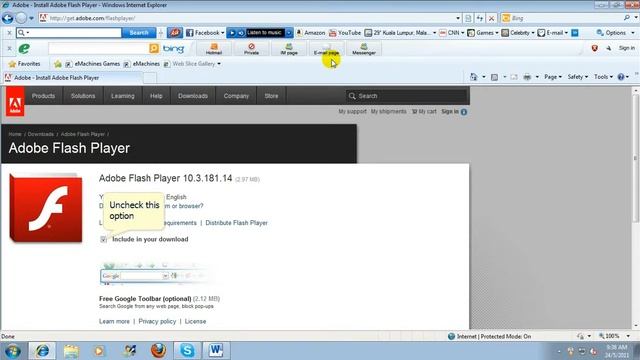Expand the Options toolbar dropdown
Image resolution: width=640 pixels, height=360 pixels.
pos(633,33)
